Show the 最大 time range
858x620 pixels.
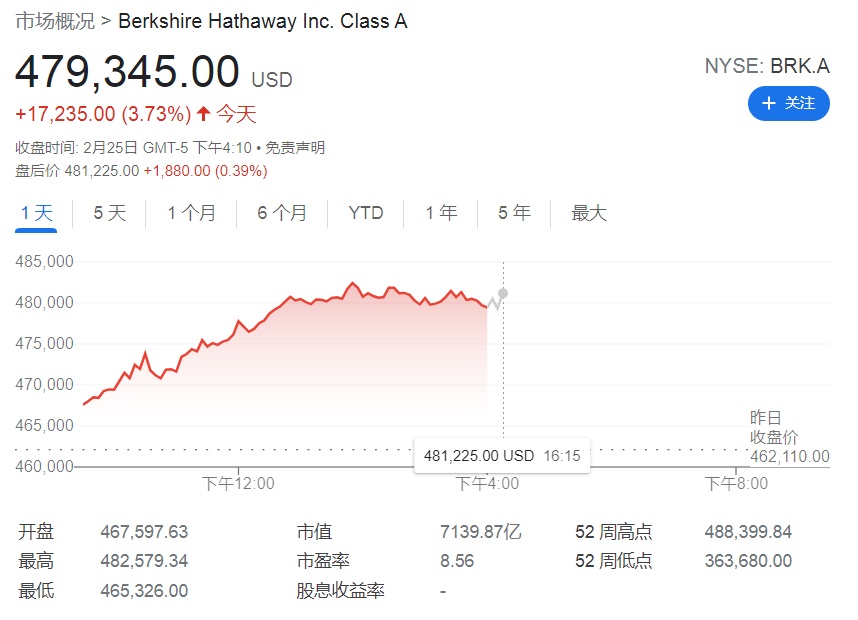click(x=589, y=213)
